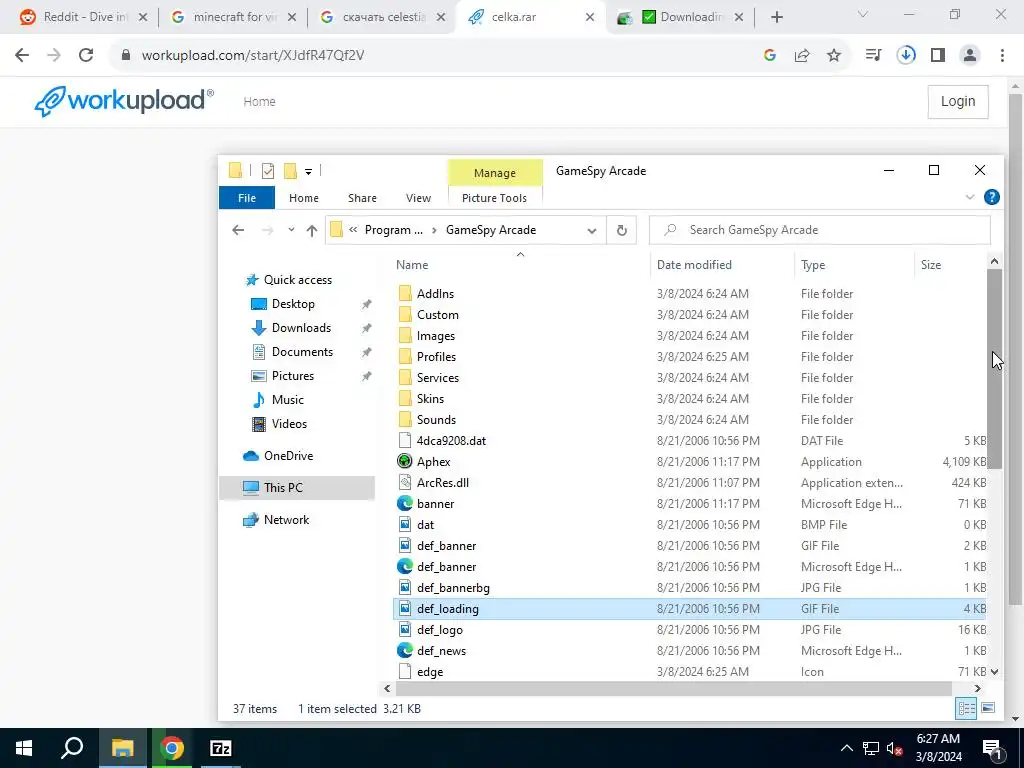Click New folder icon in Explorer quick toolbar
1024x768 pixels.
(291, 171)
